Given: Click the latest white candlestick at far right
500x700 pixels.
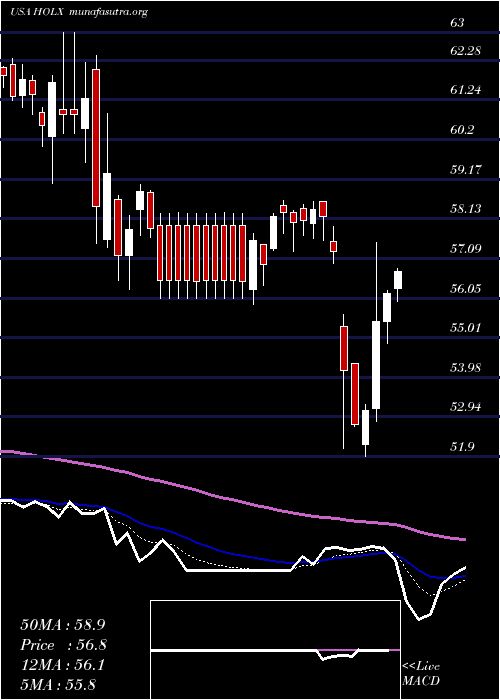Looking at the screenshot, I should [398, 280].
